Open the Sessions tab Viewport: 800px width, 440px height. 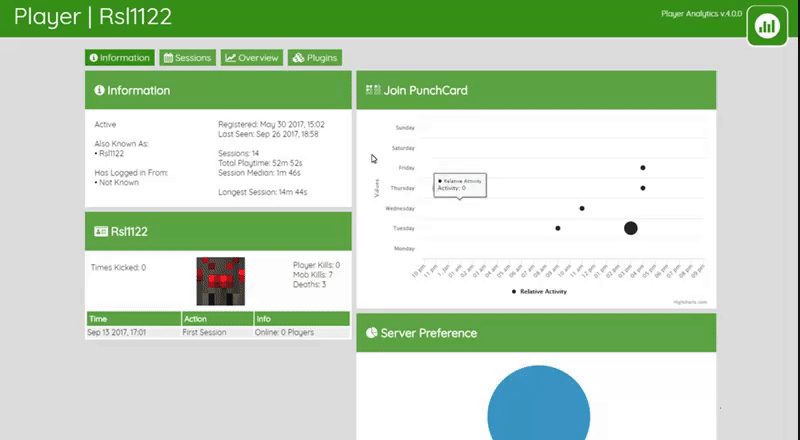[x=187, y=58]
